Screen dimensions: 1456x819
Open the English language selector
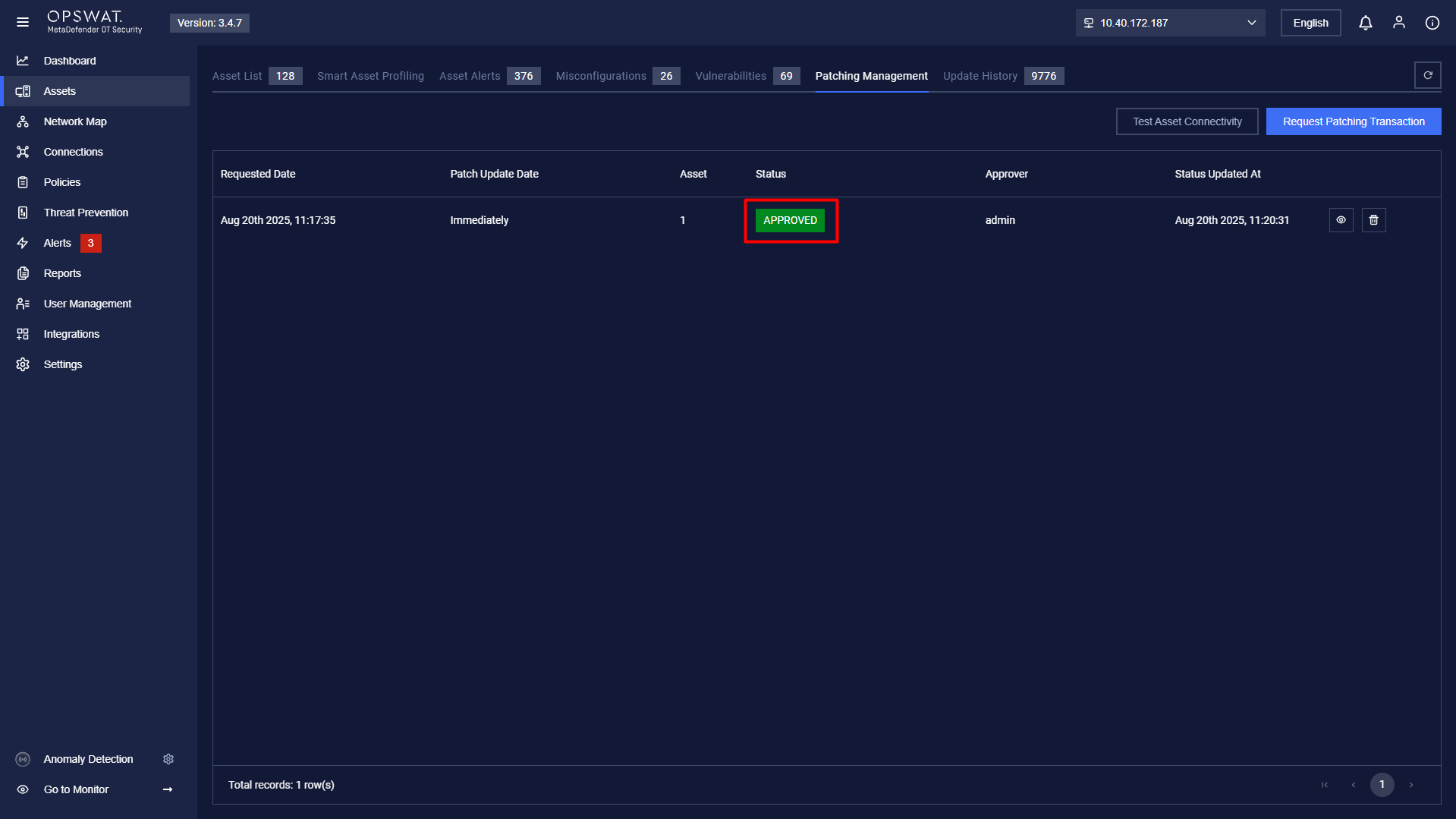point(1310,23)
